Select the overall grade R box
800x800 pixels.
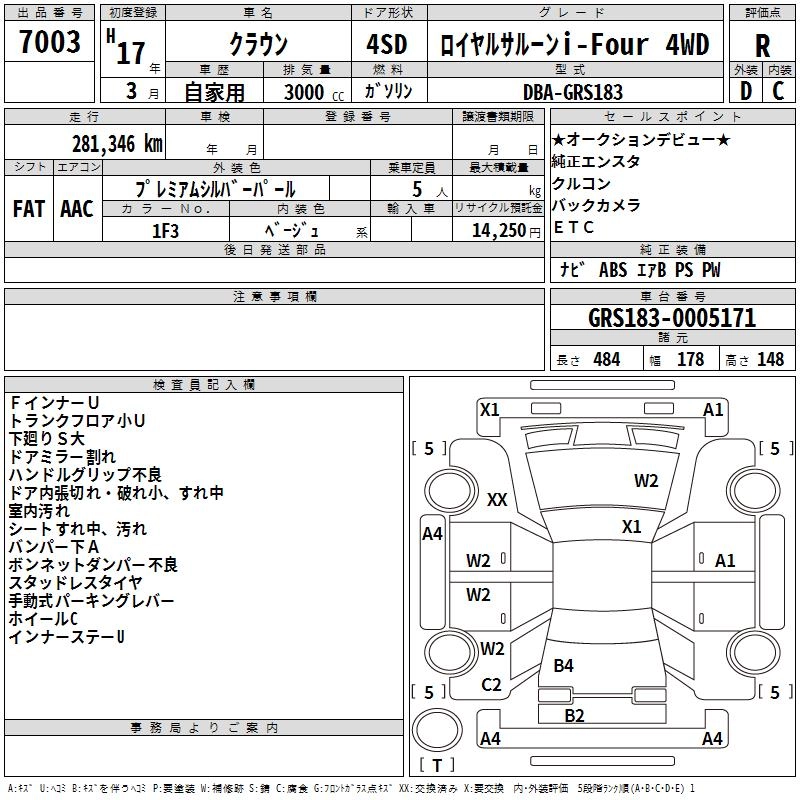(762, 45)
